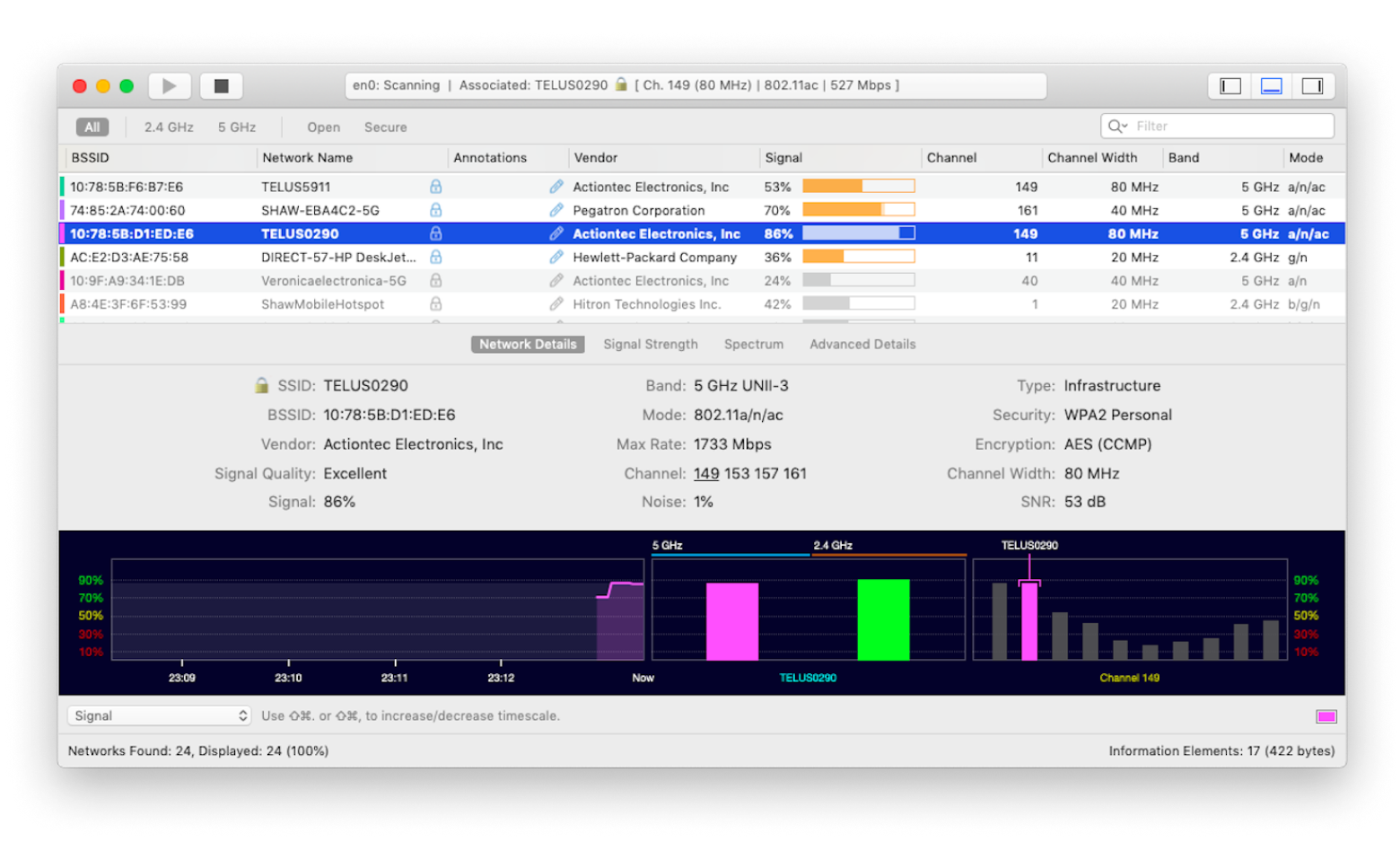1400x851 pixels.
Task: Edit annotation pencil for Hewlett-Packard row
Action: pos(556,257)
